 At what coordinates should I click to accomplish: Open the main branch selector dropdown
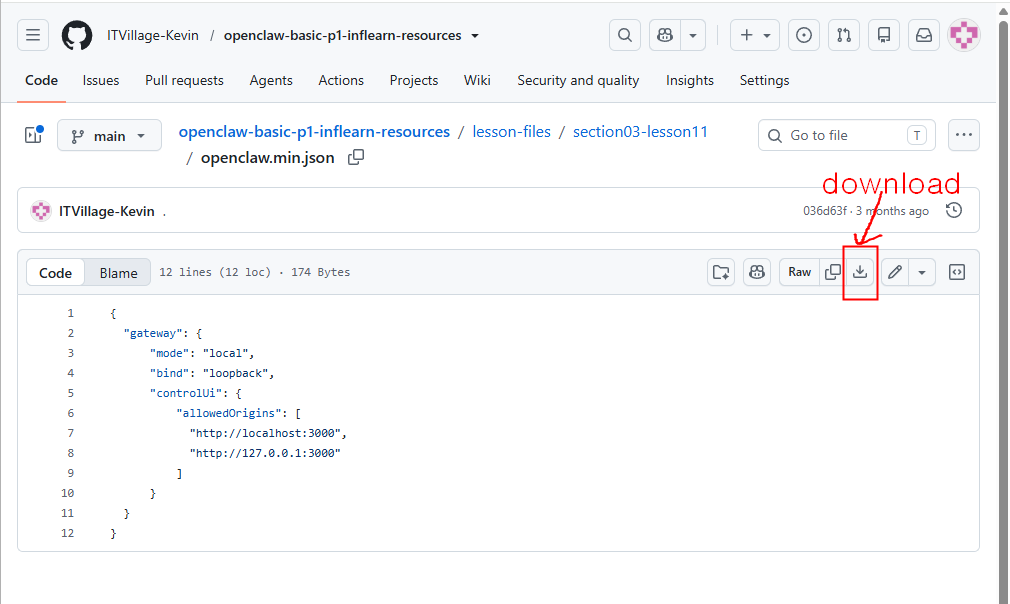click(x=109, y=135)
